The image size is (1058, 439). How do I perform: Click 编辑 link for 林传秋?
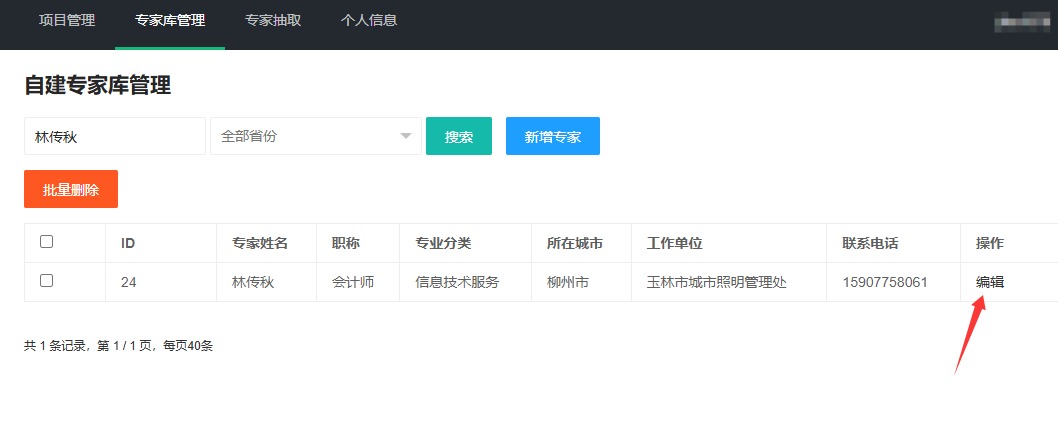coord(990,282)
